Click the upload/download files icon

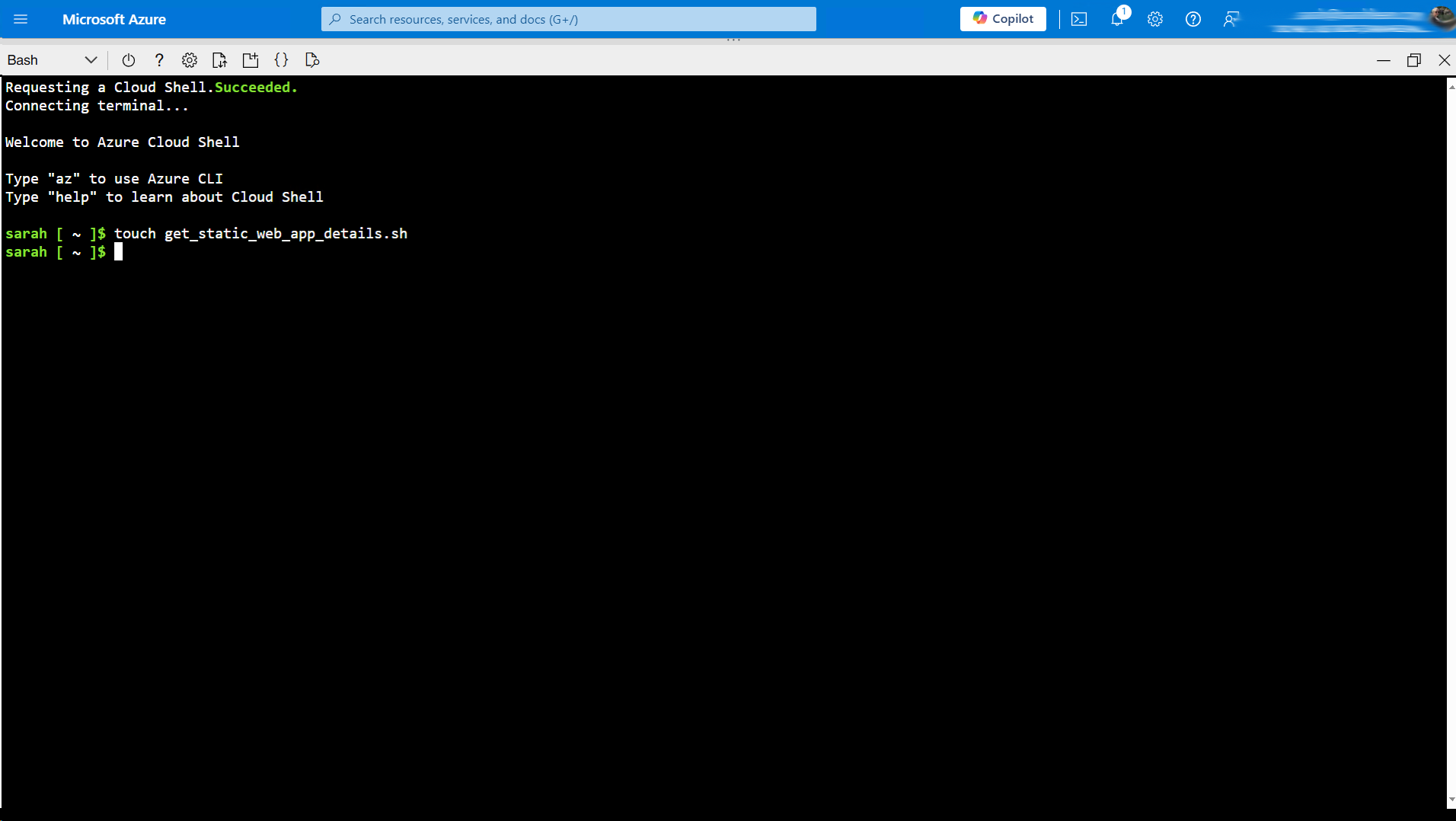pyautogui.click(x=220, y=60)
